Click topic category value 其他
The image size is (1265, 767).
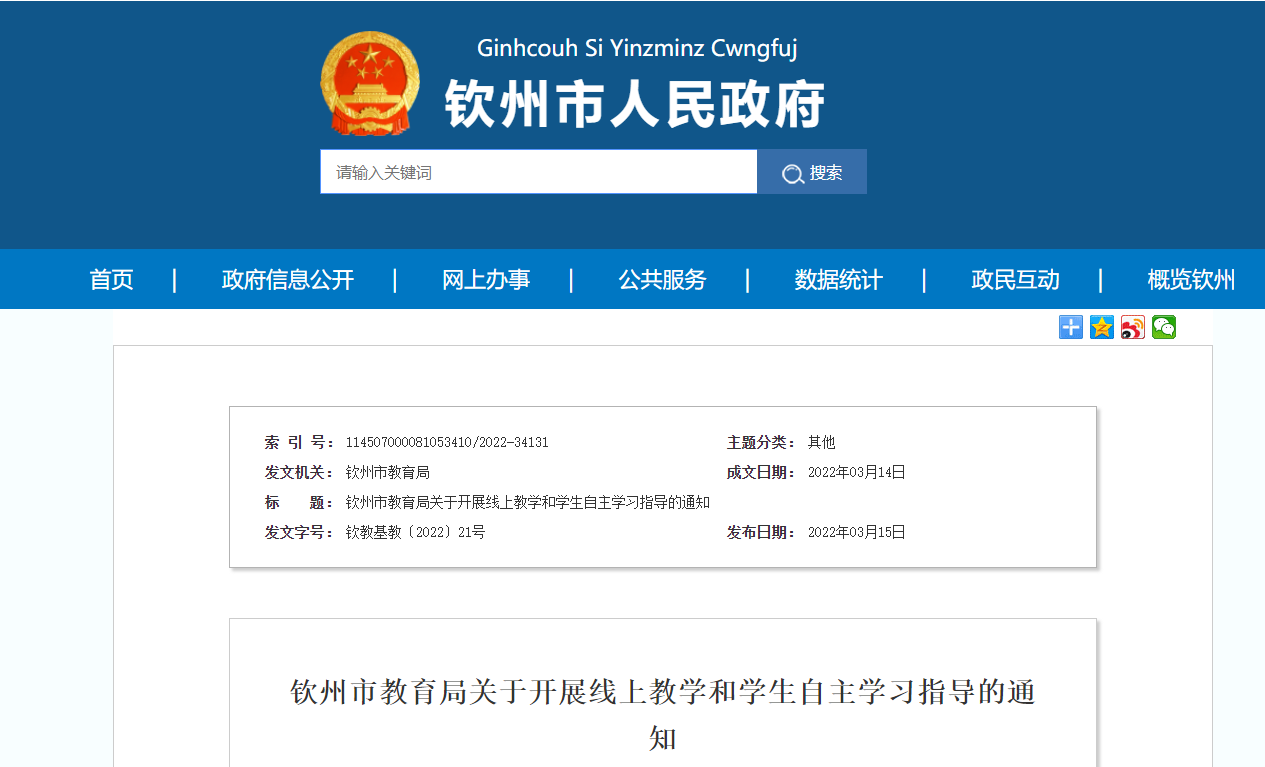(x=821, y=443)
